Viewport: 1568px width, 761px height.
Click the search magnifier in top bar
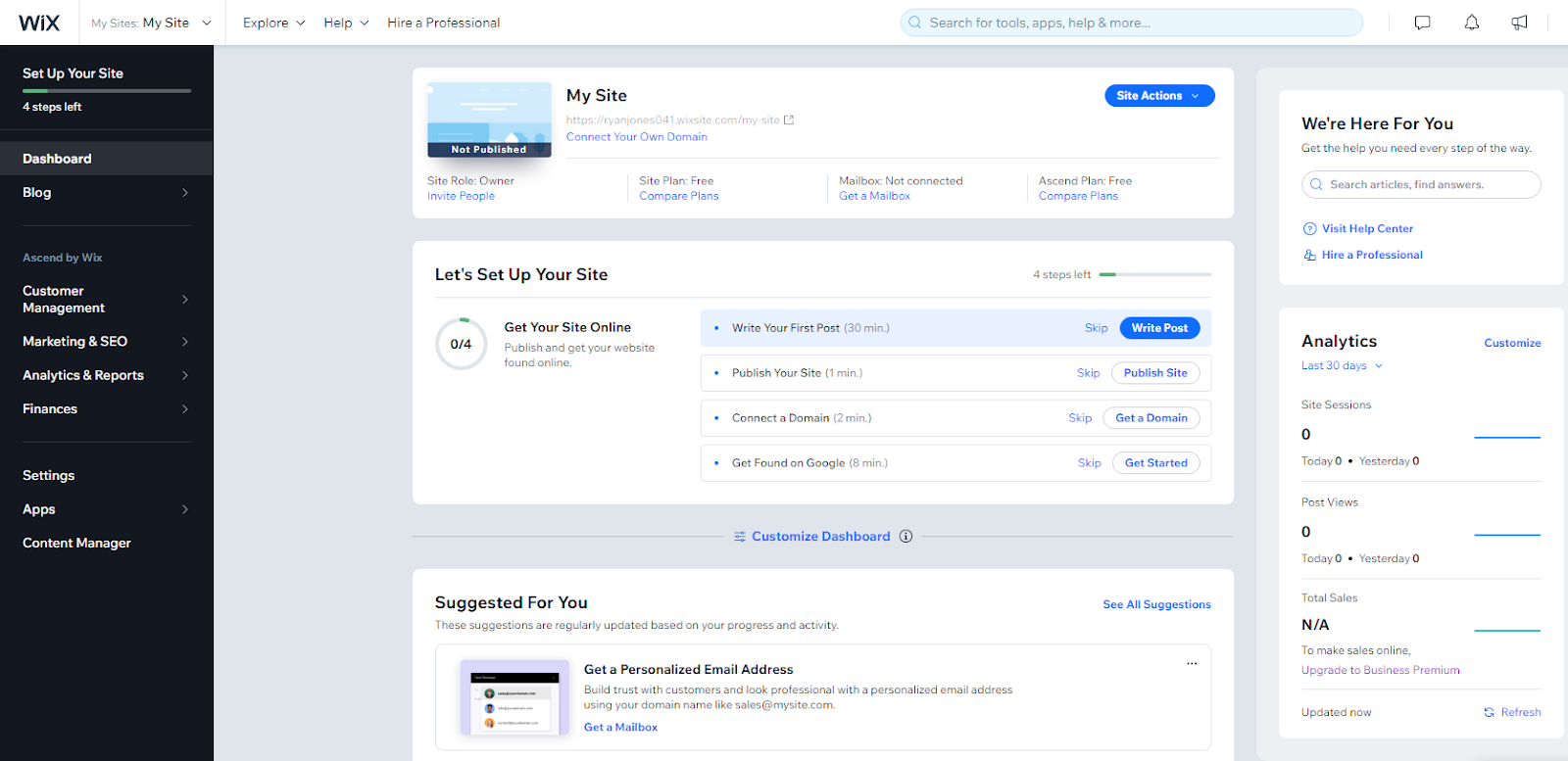click(914, 23)
